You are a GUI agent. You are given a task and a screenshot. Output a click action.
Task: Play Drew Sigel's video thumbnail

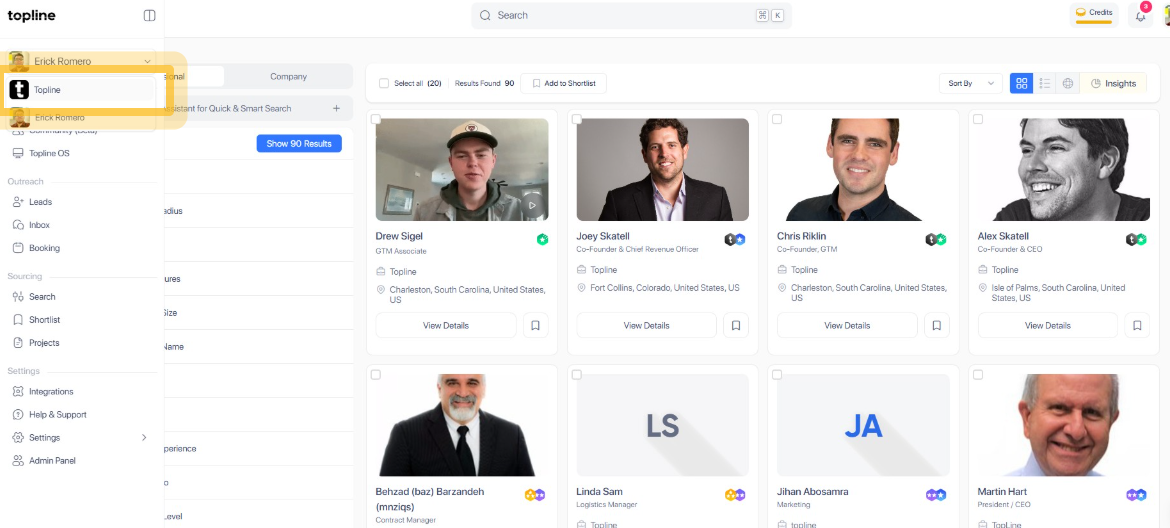[x=532, y=205]
